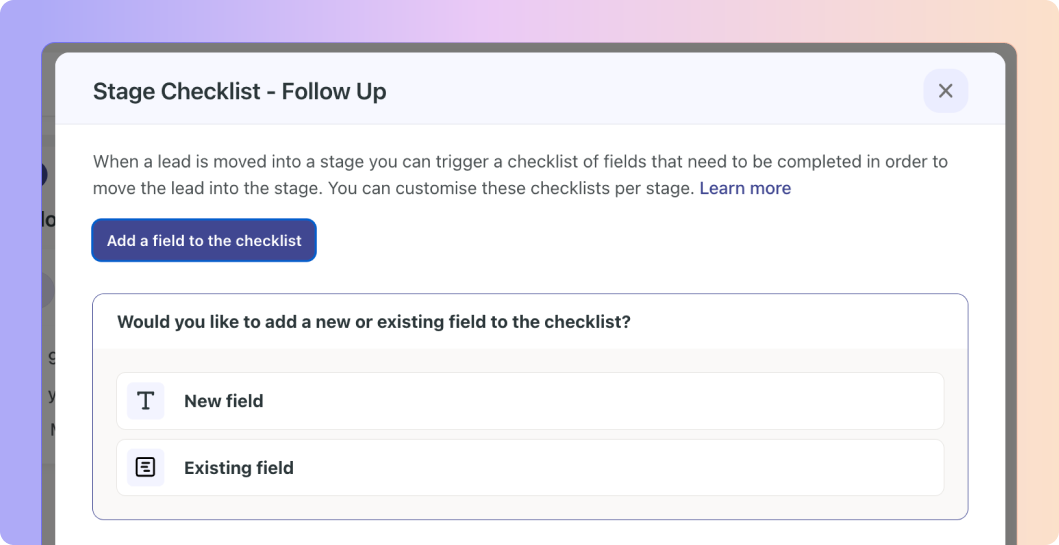Click the grey pill shape behind dialog's left edge
1059x545 pixels.
click(47, 290)
